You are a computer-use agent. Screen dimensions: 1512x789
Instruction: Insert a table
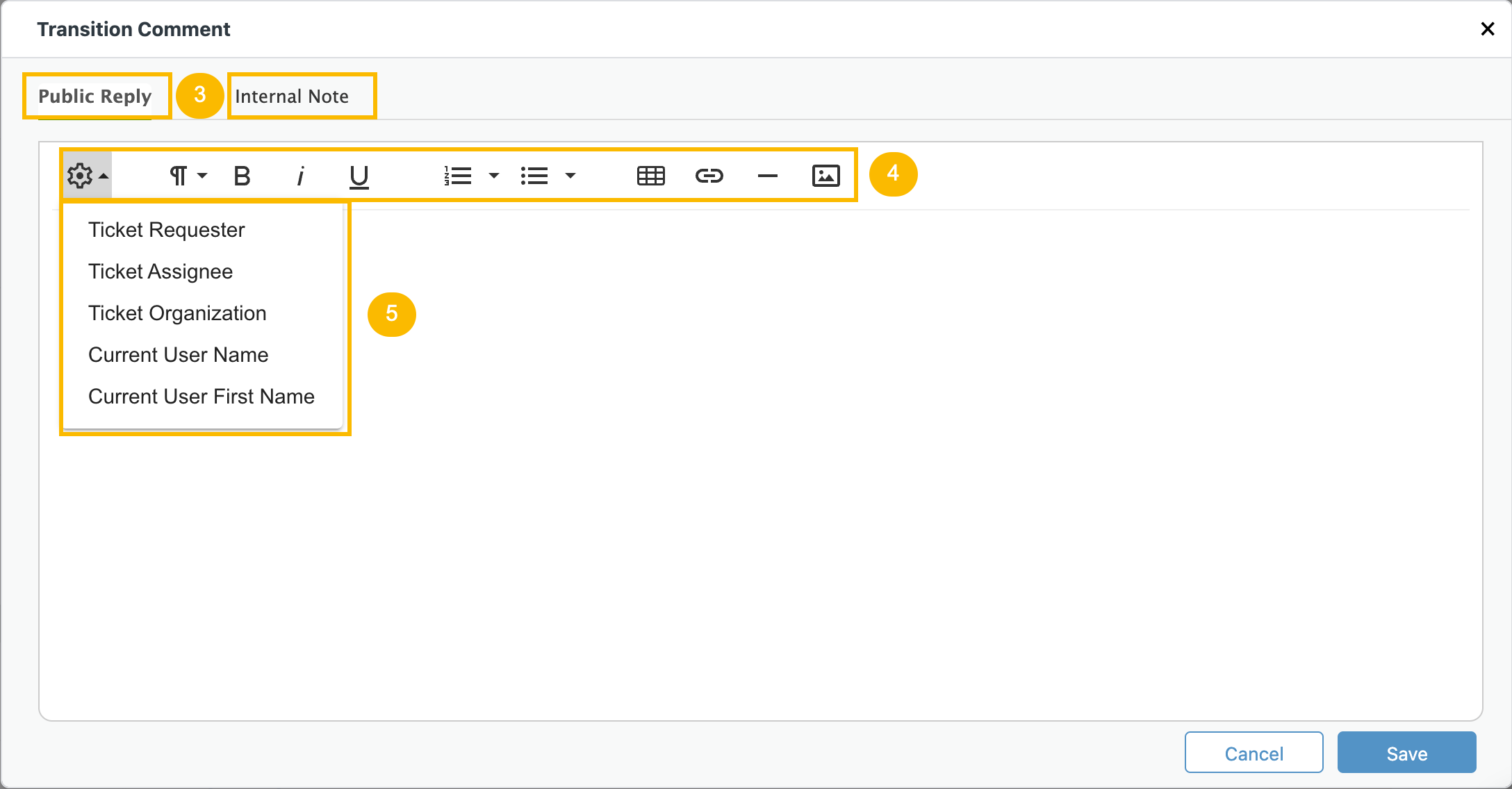click(651, 176)
